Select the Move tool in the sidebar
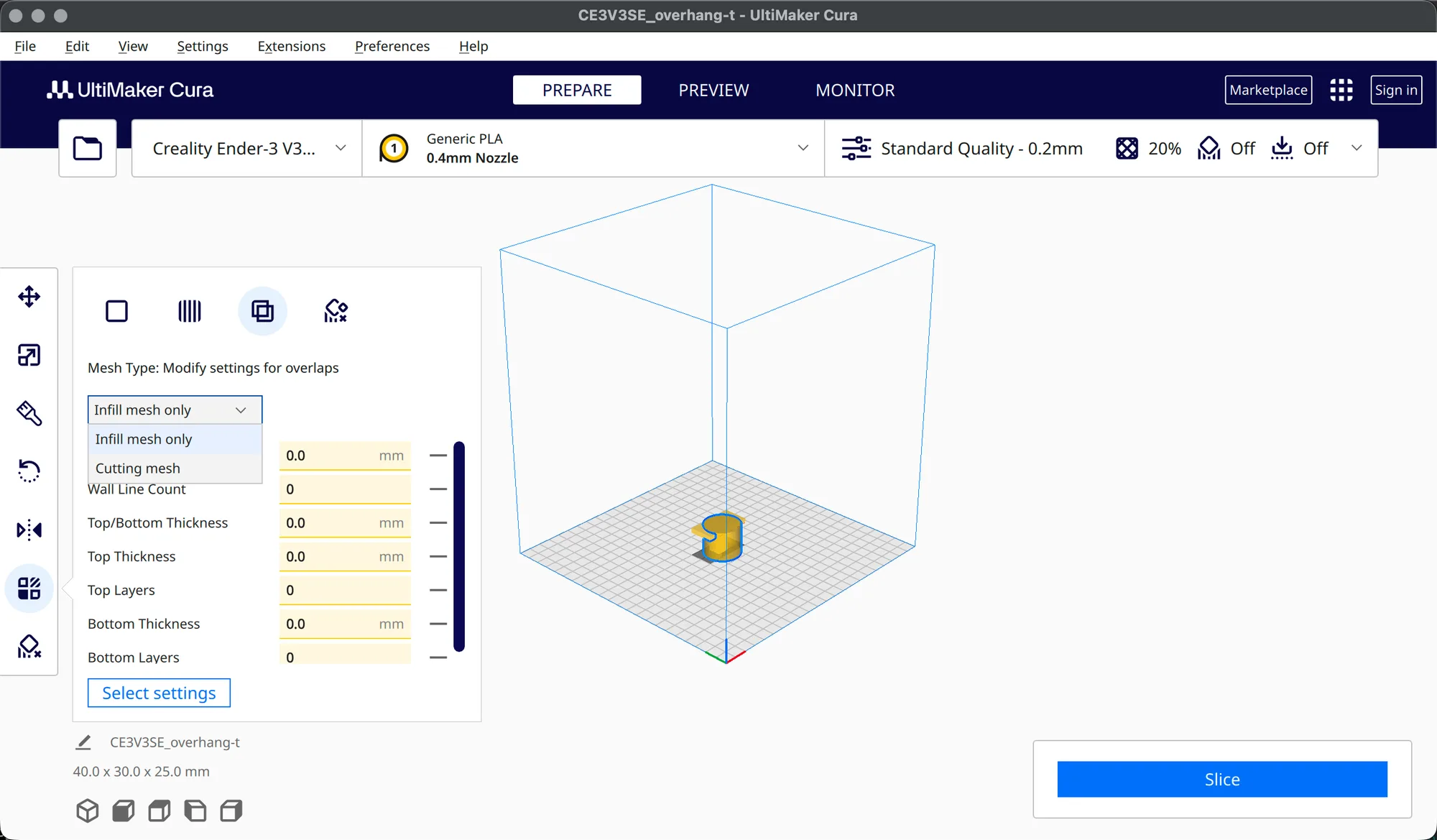 click(x=29, y=297)
